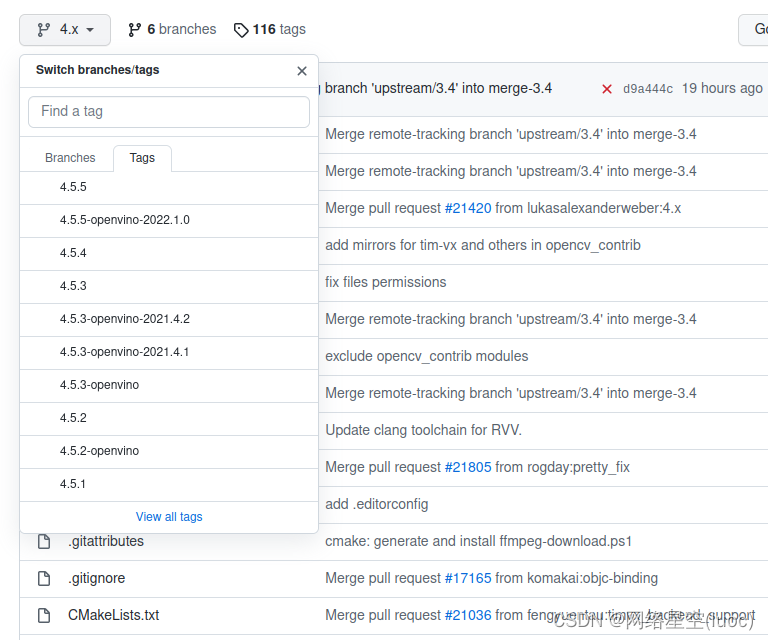The width and height of the screenshot is (768, 640).
Task: Select tag 4.5.3-openvino-2021.4.1
Action: pyautogui.click(x=169, y=352)
